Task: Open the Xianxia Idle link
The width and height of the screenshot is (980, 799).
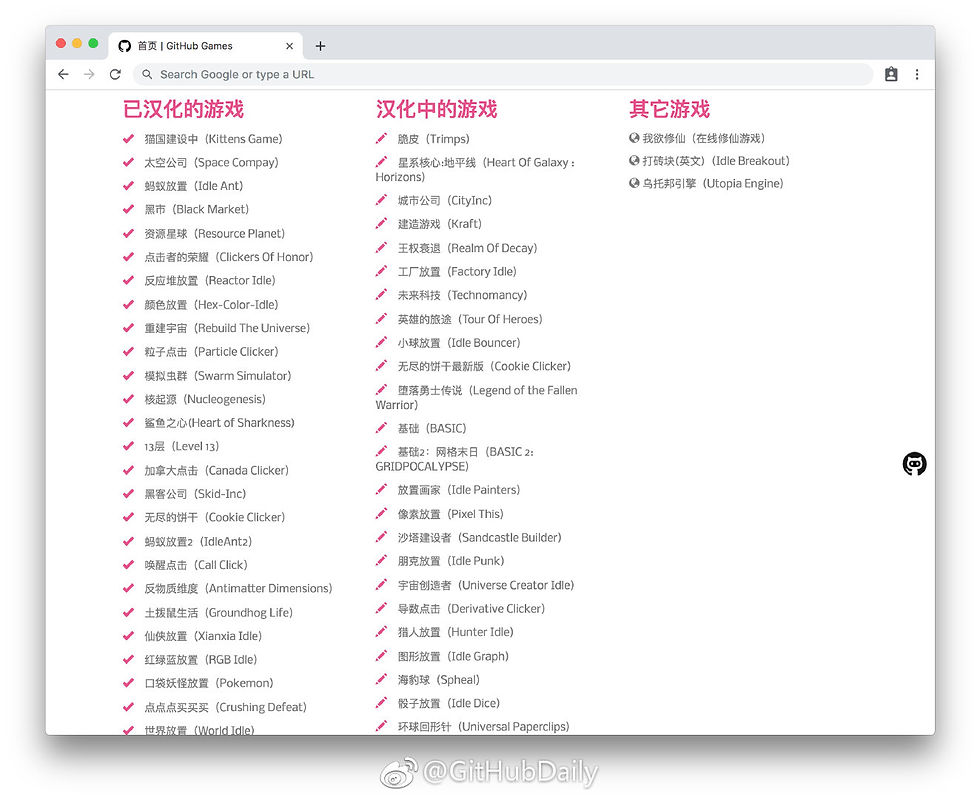Action: point(203,636)
